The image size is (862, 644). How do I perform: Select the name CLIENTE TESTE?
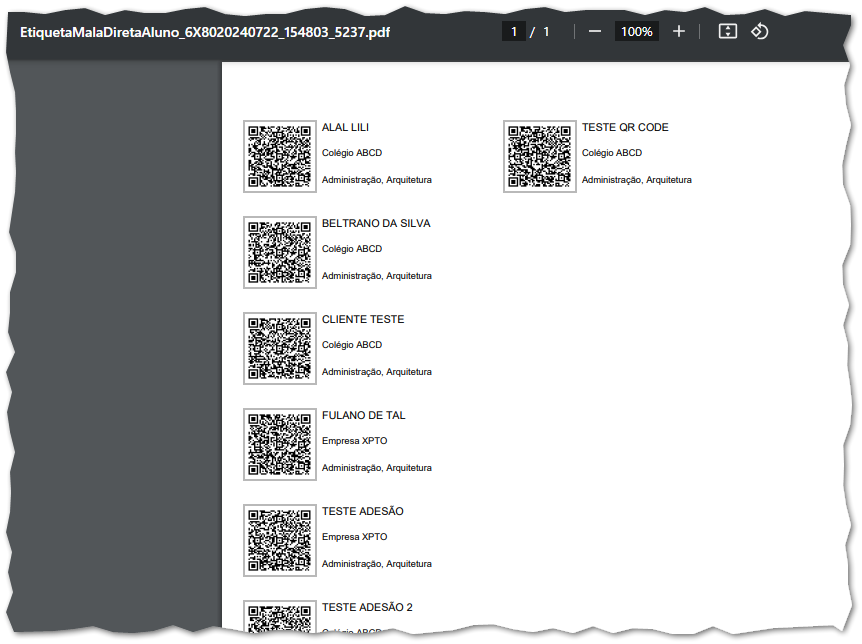363,320
